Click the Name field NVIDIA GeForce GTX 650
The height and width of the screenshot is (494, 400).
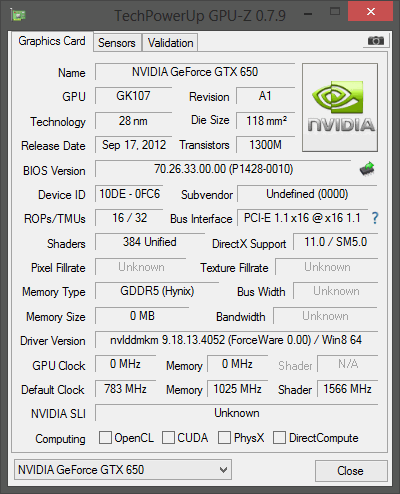tap(195, 72)
